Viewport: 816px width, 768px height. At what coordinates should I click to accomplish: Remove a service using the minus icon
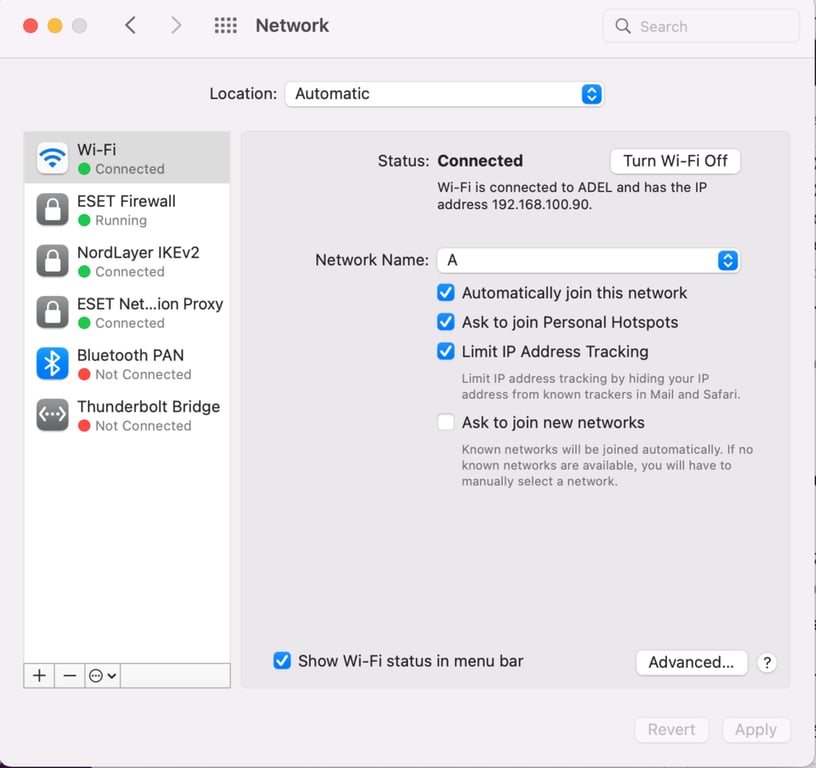point(69,676)
